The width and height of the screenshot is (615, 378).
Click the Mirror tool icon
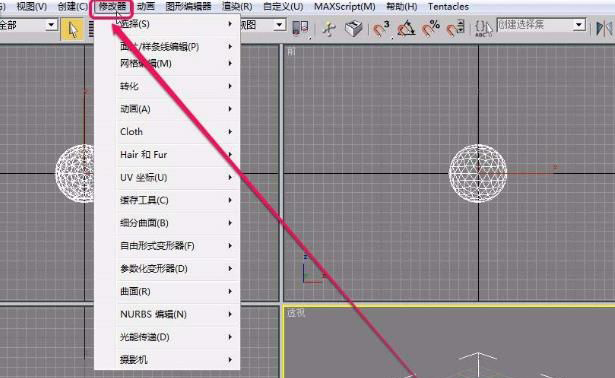click(604, 29)
